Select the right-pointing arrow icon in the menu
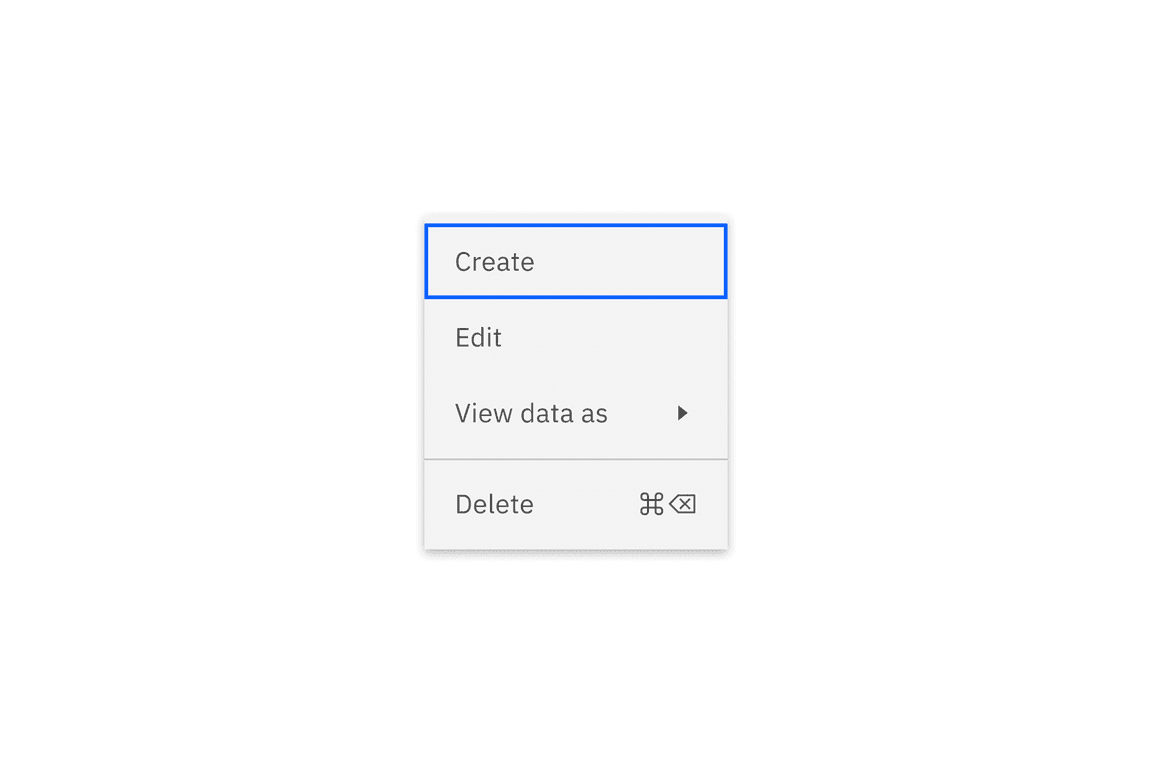 (x=684, y=413)
